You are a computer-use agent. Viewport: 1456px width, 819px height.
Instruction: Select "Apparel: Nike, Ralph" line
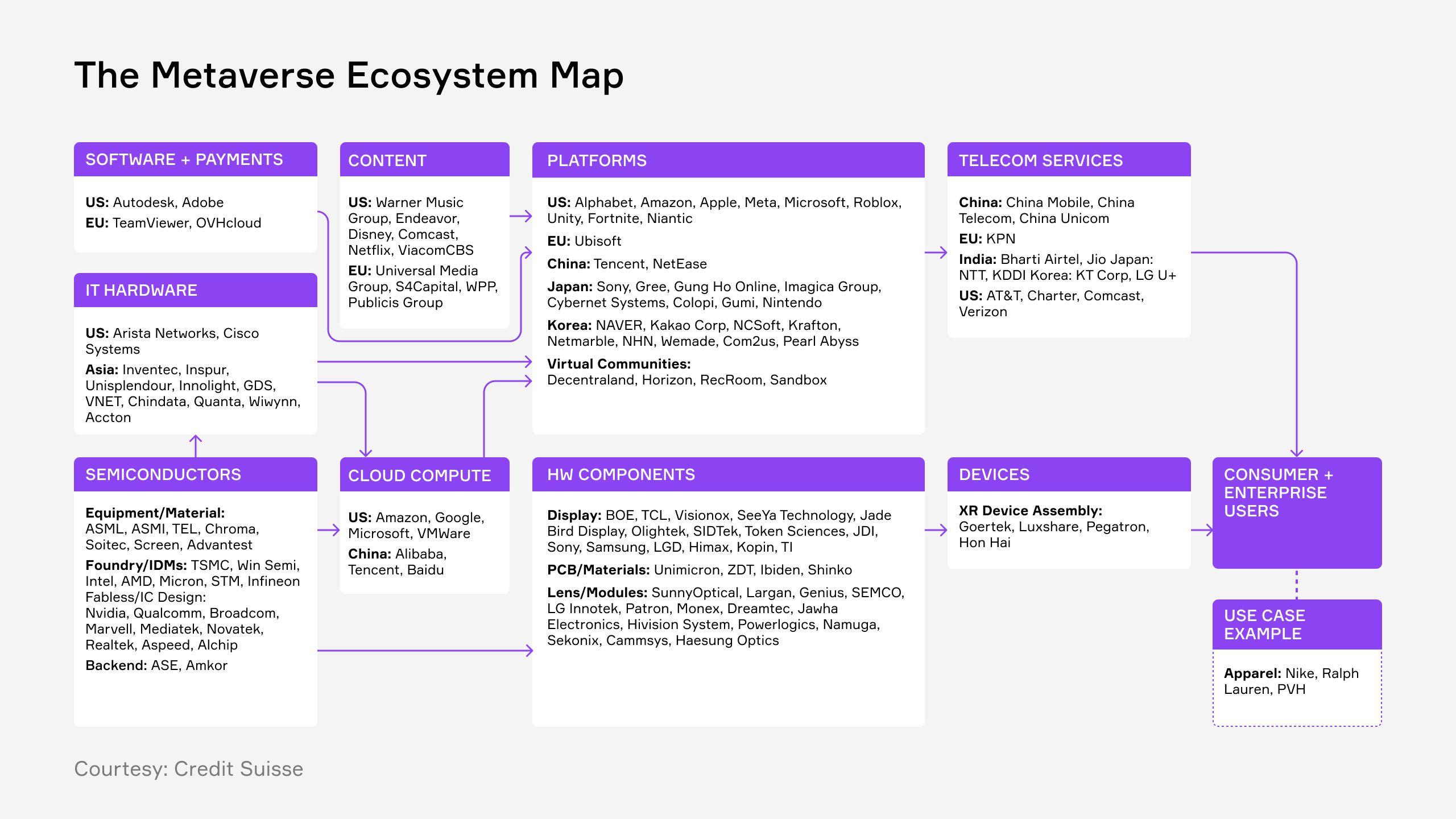pos(1291,673)
